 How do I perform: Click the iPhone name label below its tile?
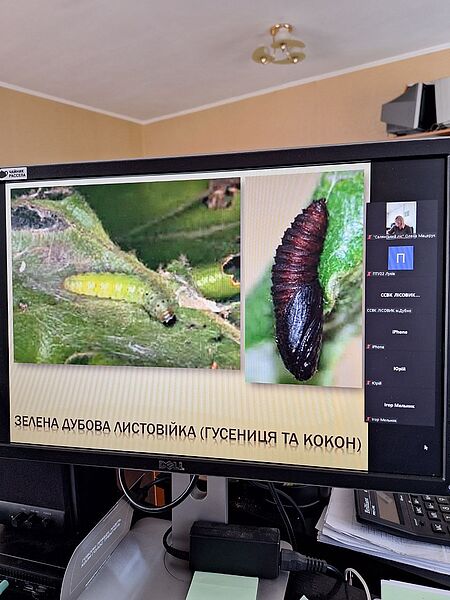point(378,347)
